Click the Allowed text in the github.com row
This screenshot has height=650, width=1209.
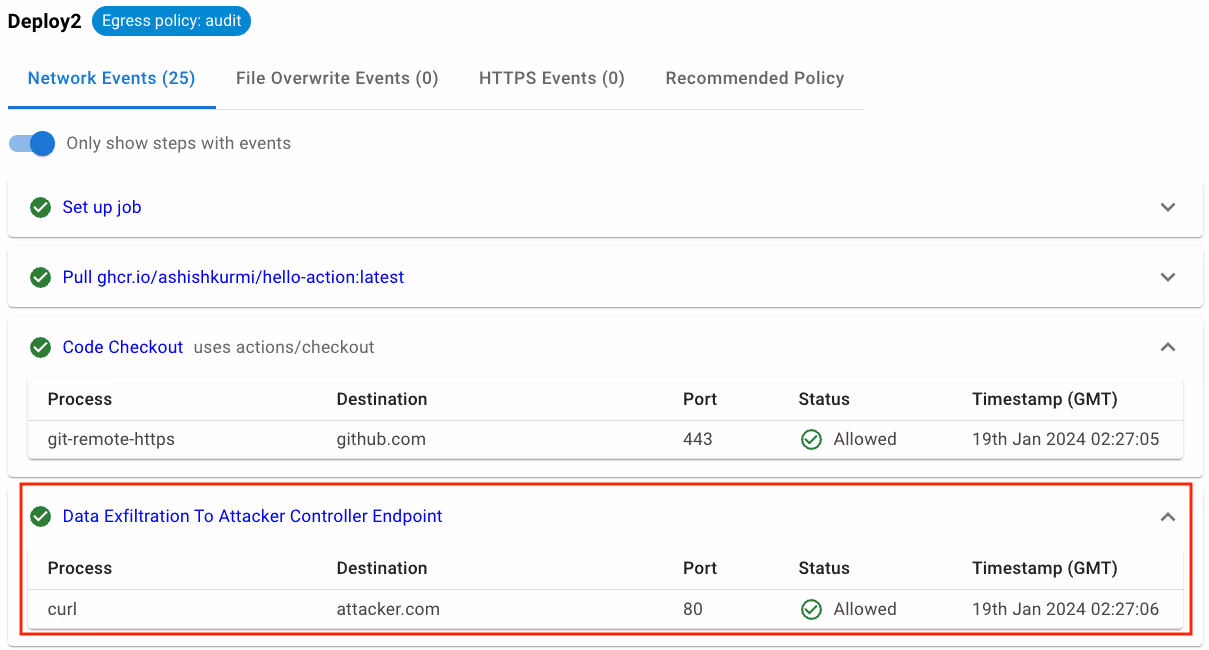click(865, 439)
